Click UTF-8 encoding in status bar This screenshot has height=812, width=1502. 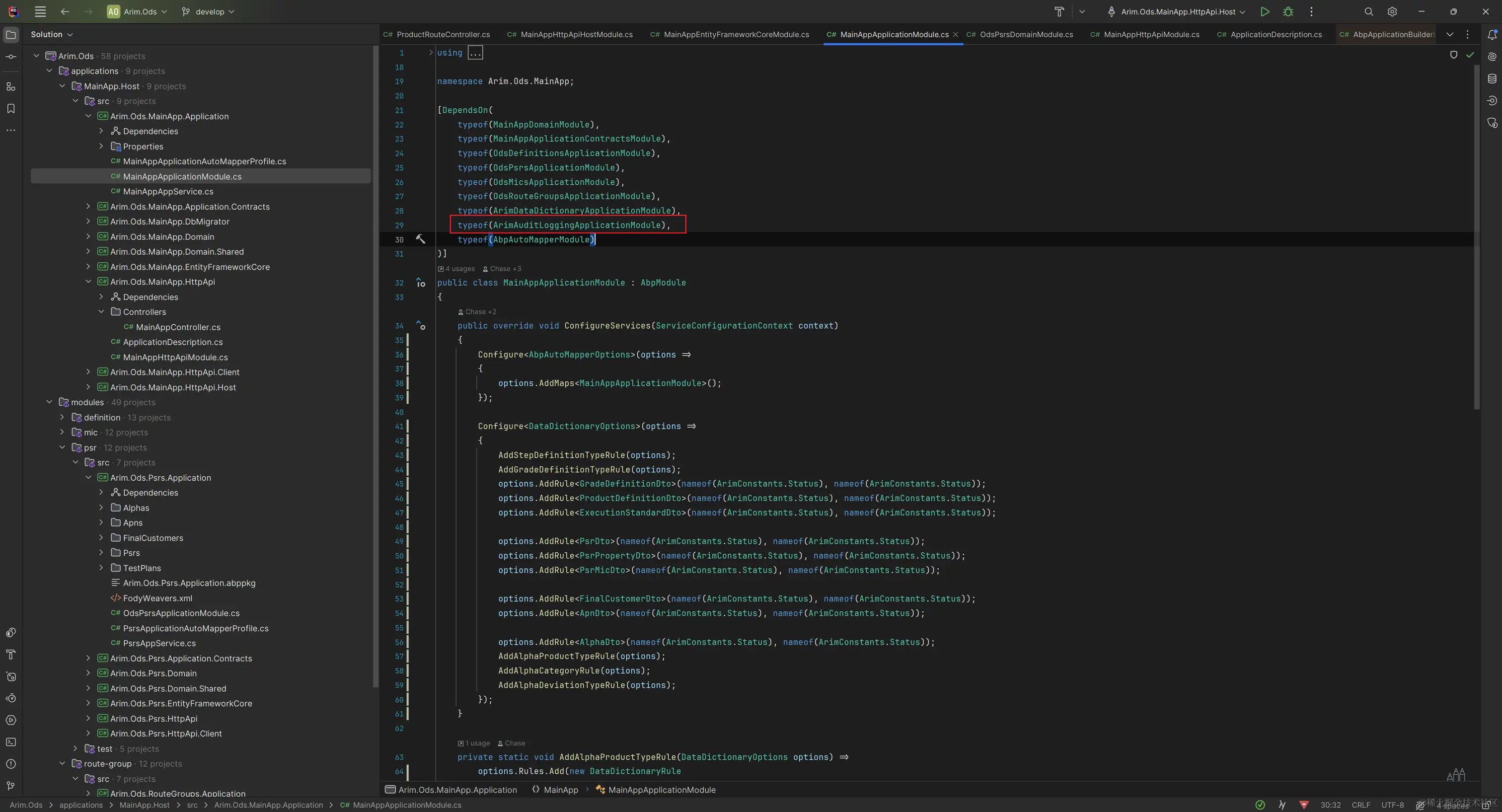pyautogui.click(x=1392, y=805)
